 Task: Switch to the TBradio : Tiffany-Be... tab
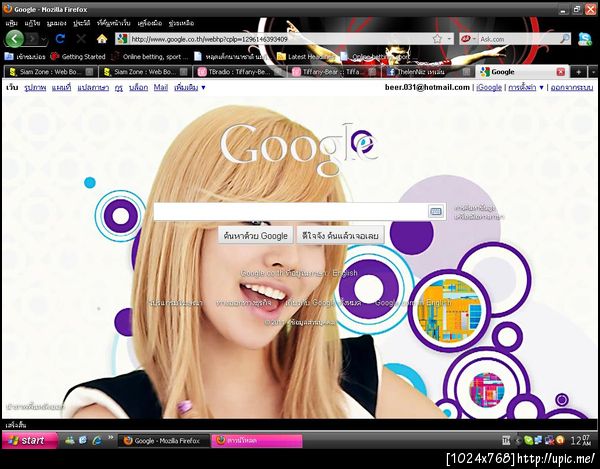tap(239, 72)
